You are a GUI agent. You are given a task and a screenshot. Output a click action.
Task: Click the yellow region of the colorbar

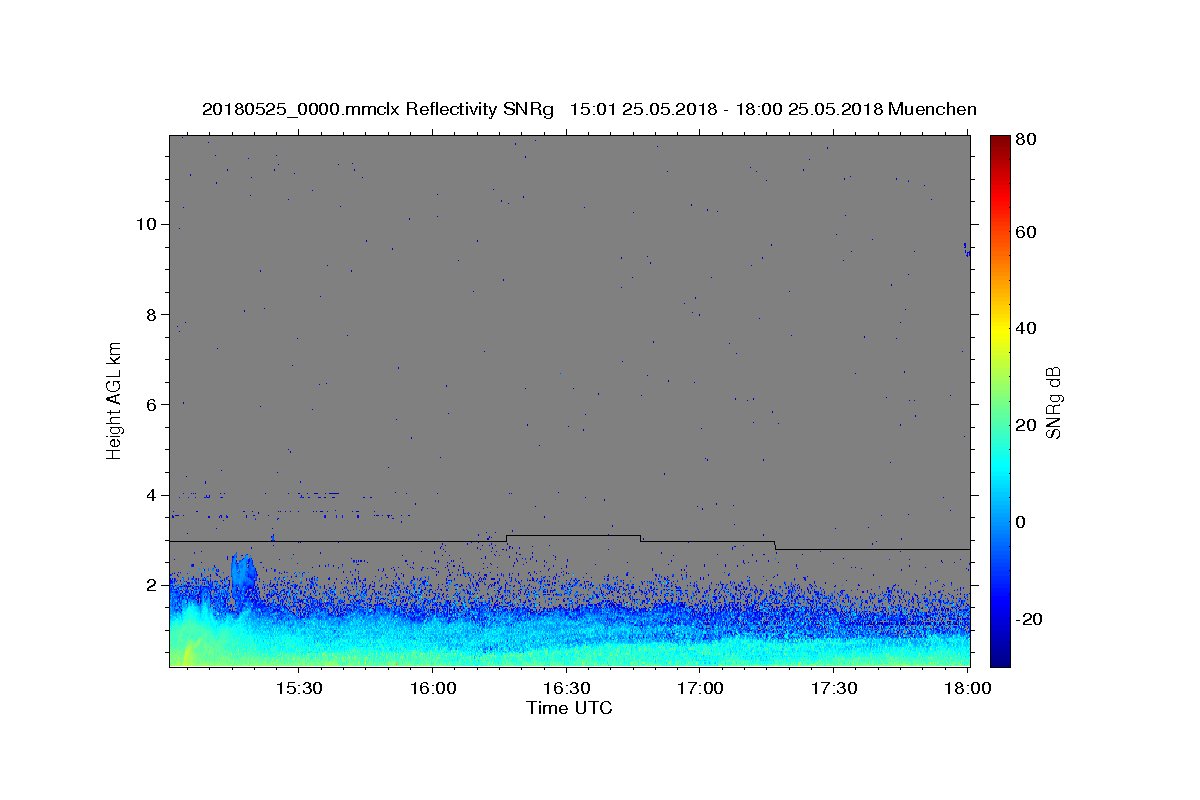click(x=1000, y=330)
